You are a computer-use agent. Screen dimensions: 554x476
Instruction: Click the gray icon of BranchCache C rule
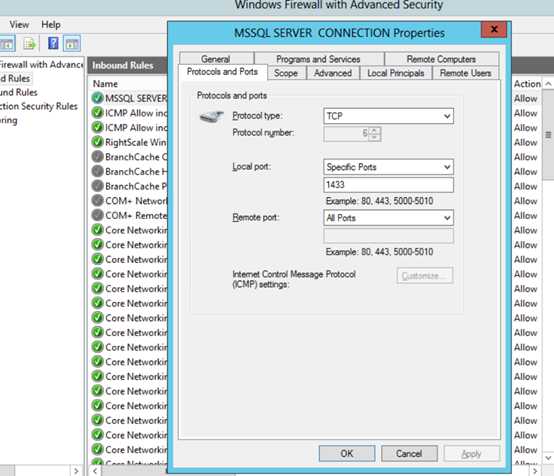[x=97, y=156]
